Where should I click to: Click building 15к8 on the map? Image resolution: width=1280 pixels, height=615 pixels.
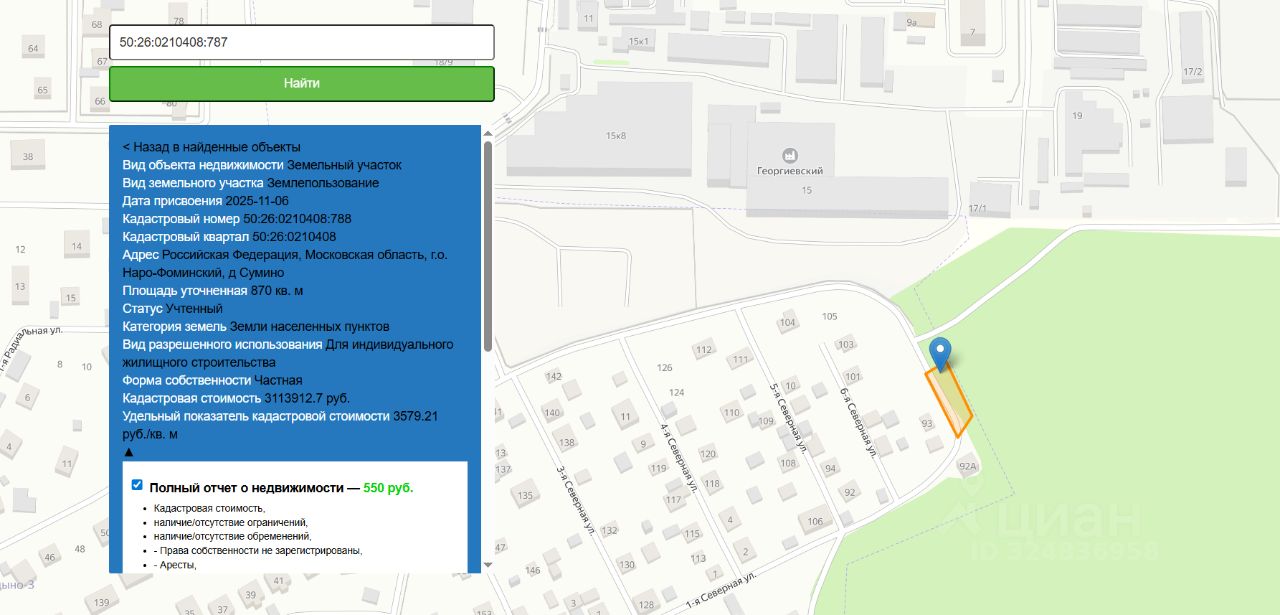pyautogui.click(x=616, y=136)
